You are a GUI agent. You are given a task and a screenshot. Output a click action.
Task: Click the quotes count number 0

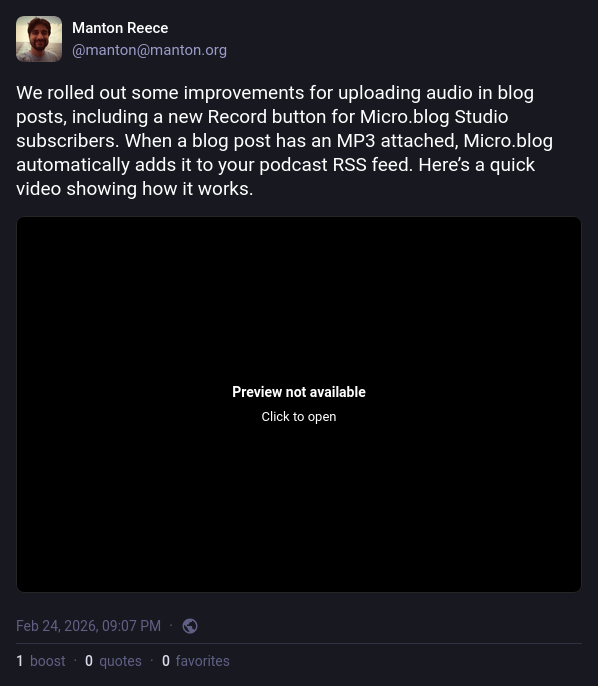pos(89,661)
